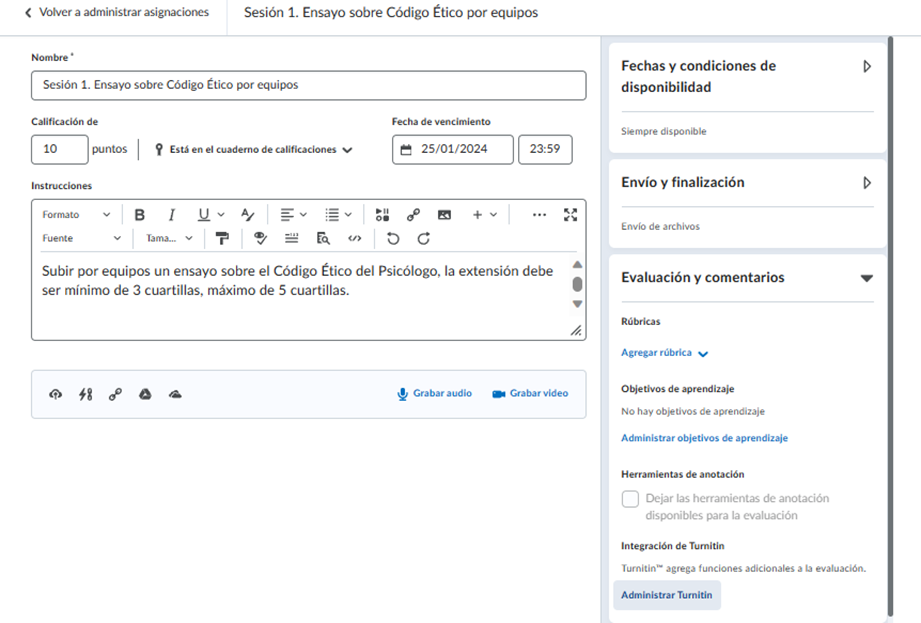View the HTML source code editor
Screen dimensions: 921x623
pyautogui.click(x=354, y=238)
